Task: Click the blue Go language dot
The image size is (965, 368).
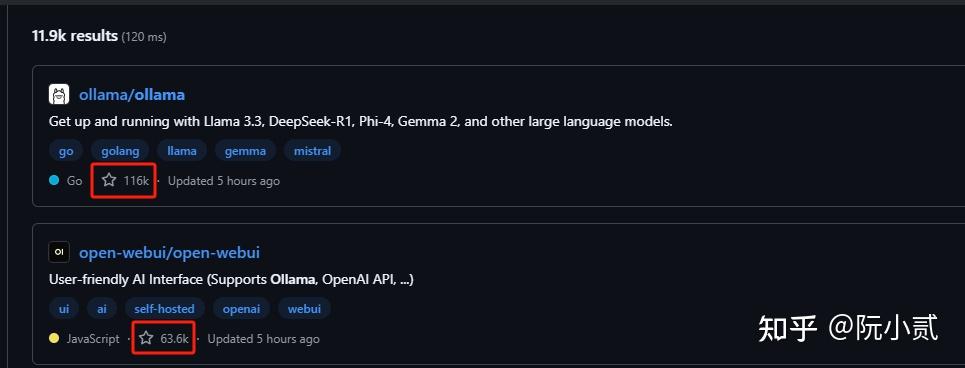Action: [x=54, y=180]
